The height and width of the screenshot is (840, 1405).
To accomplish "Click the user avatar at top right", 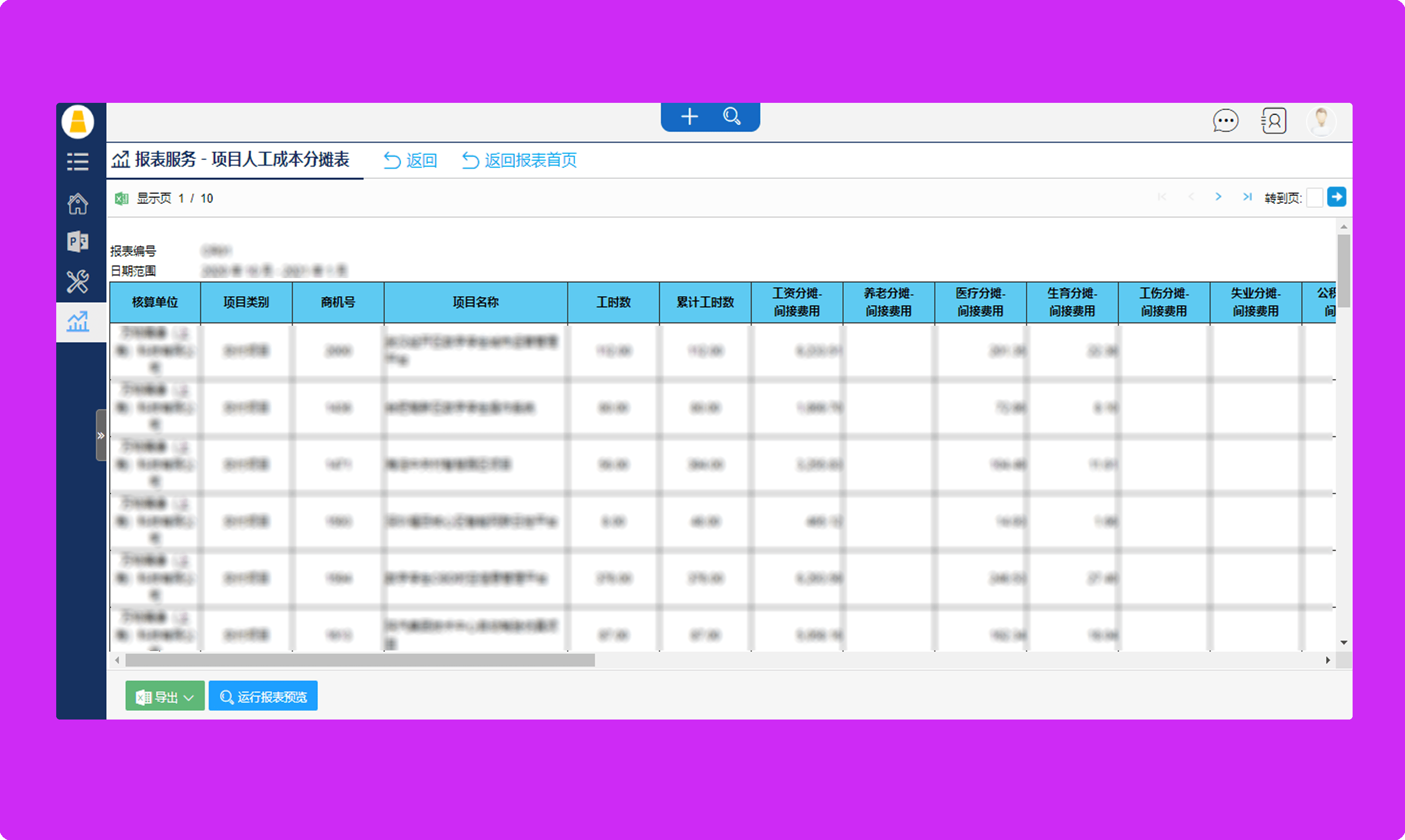I will click(x=1321, y=120).
